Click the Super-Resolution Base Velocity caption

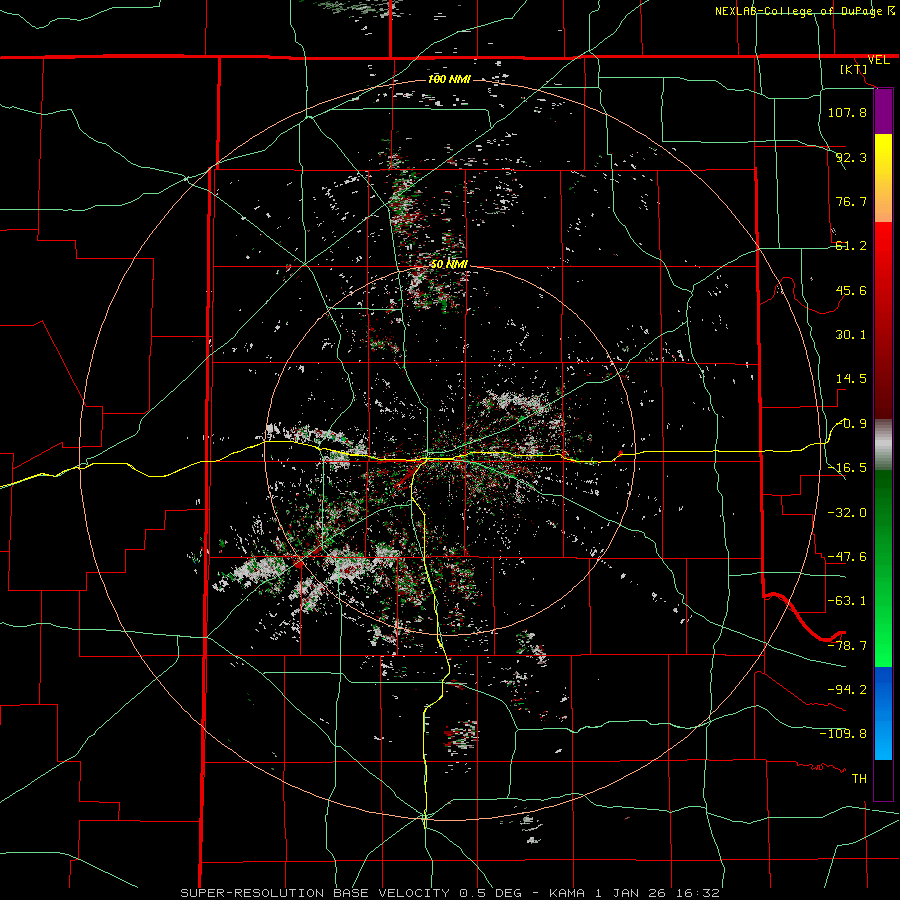point(449,893)
